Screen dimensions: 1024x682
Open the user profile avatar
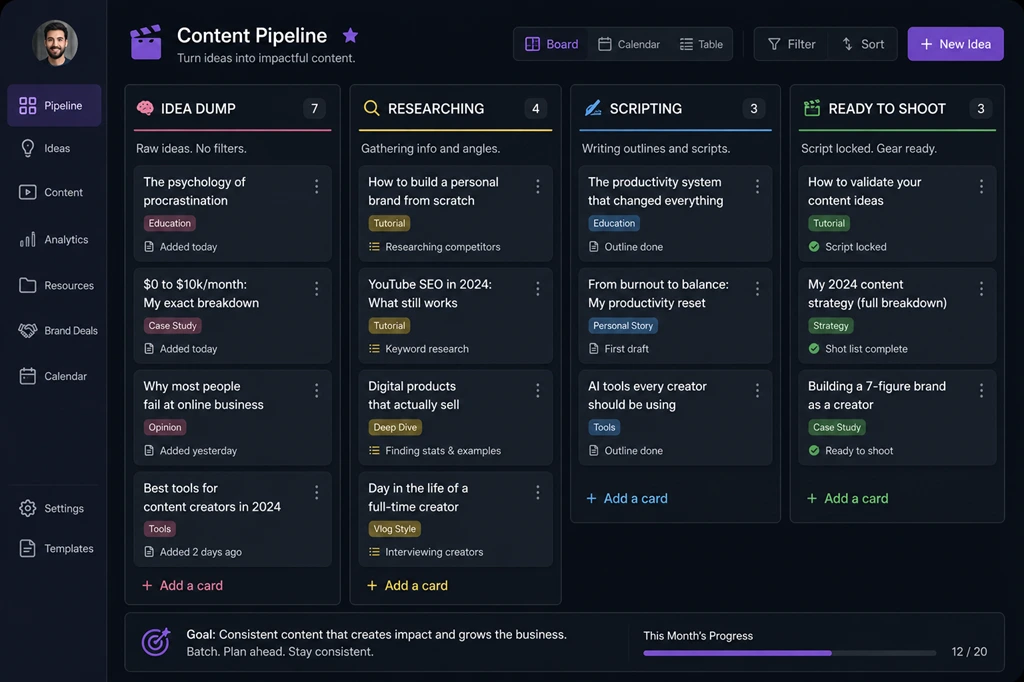coord(55,43)
